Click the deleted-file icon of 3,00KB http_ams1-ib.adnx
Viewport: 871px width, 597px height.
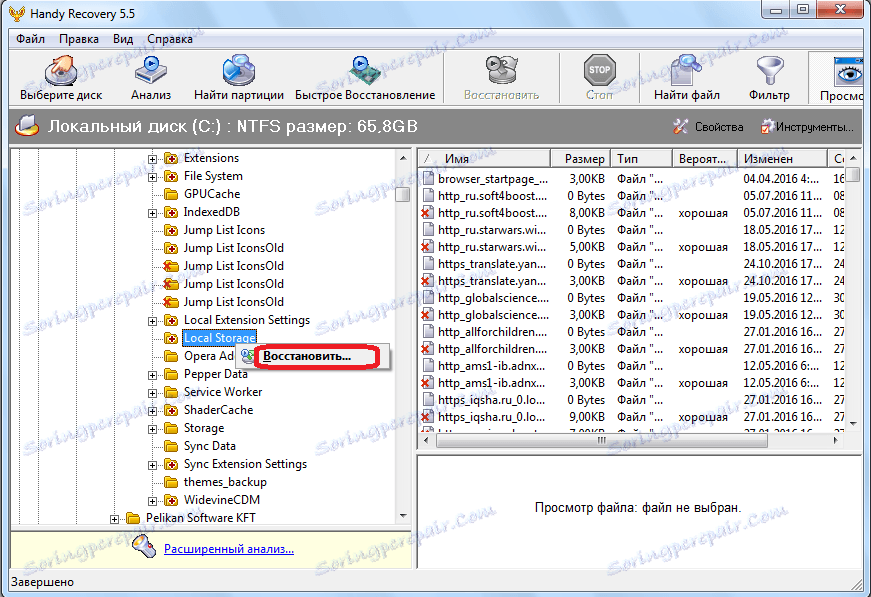(427, 383)
